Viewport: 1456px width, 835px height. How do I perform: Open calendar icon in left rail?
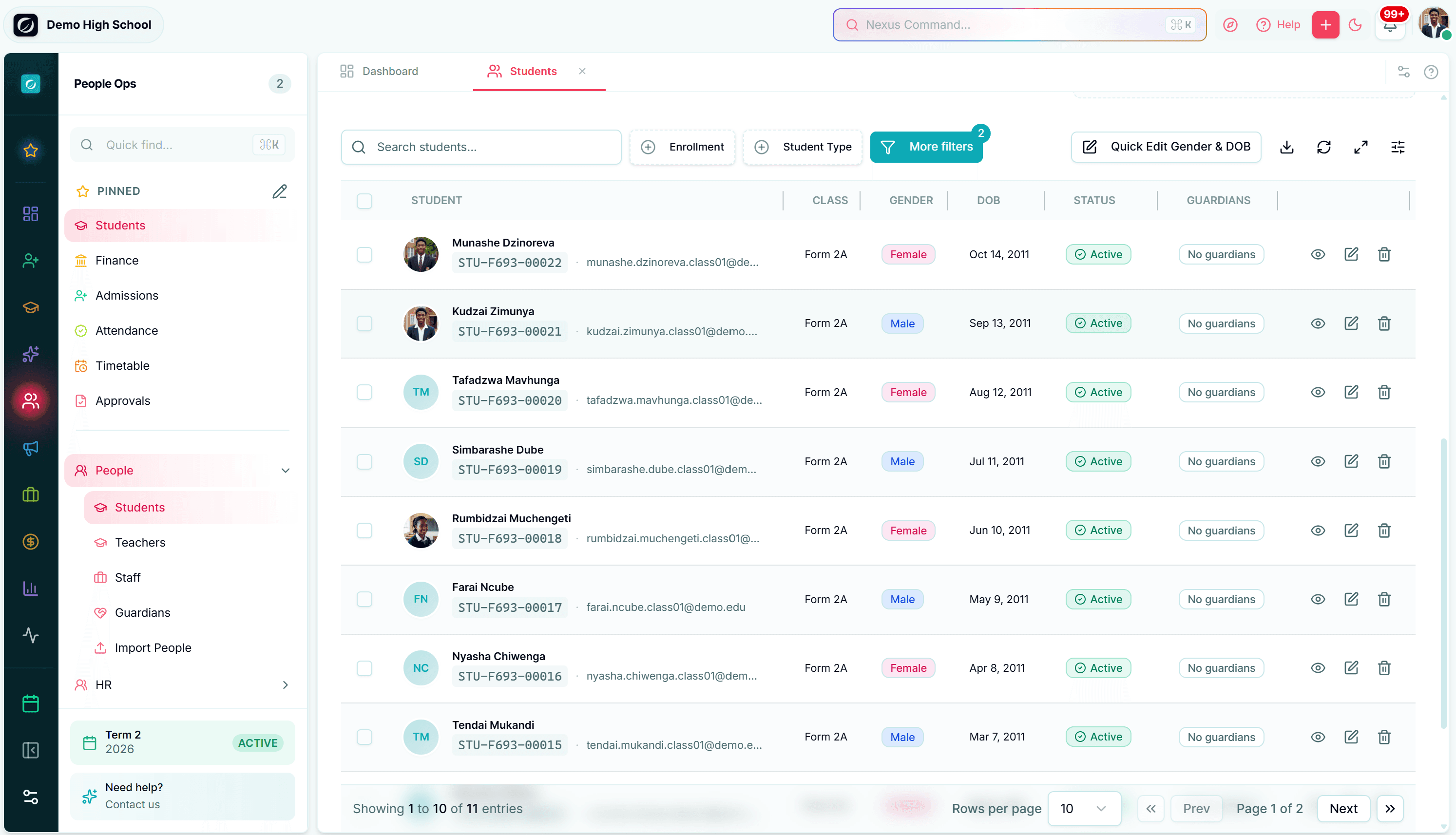click(30, 703)
